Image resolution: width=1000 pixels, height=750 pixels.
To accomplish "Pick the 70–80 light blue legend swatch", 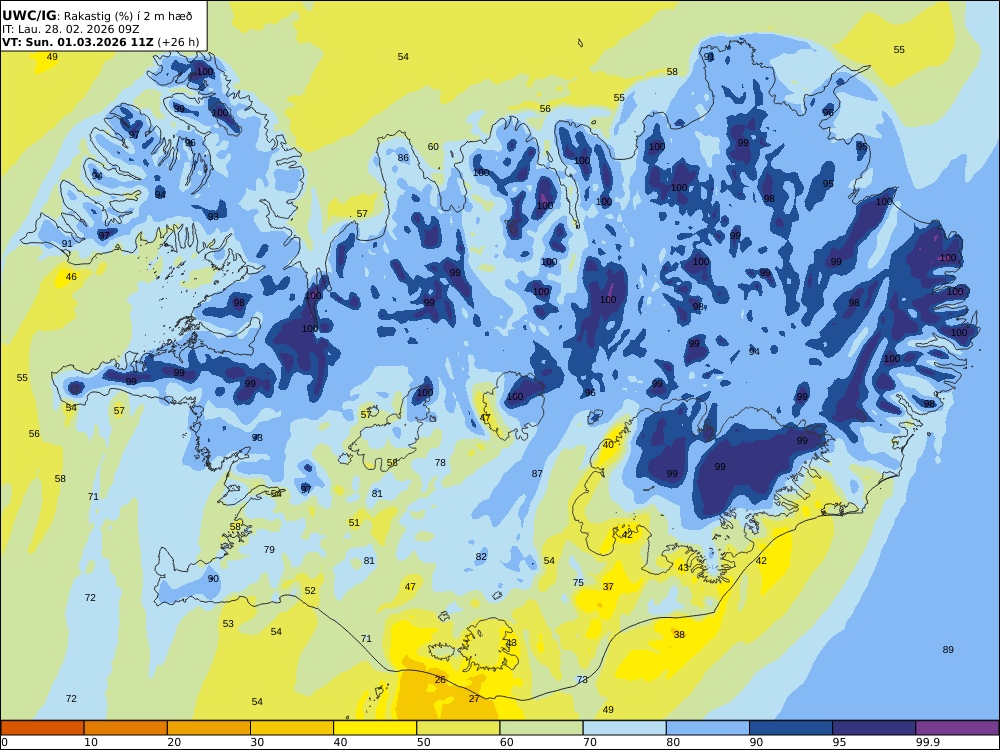I will click(624, 728).
